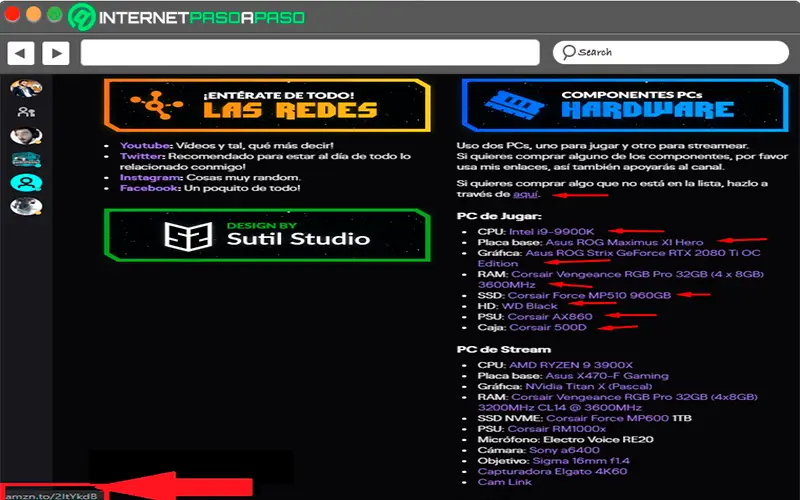Viewport: 800px width, 500px height.
Task: Select 'Micrófono: Electro Voice RE20' text
Action: coord(565,440)
